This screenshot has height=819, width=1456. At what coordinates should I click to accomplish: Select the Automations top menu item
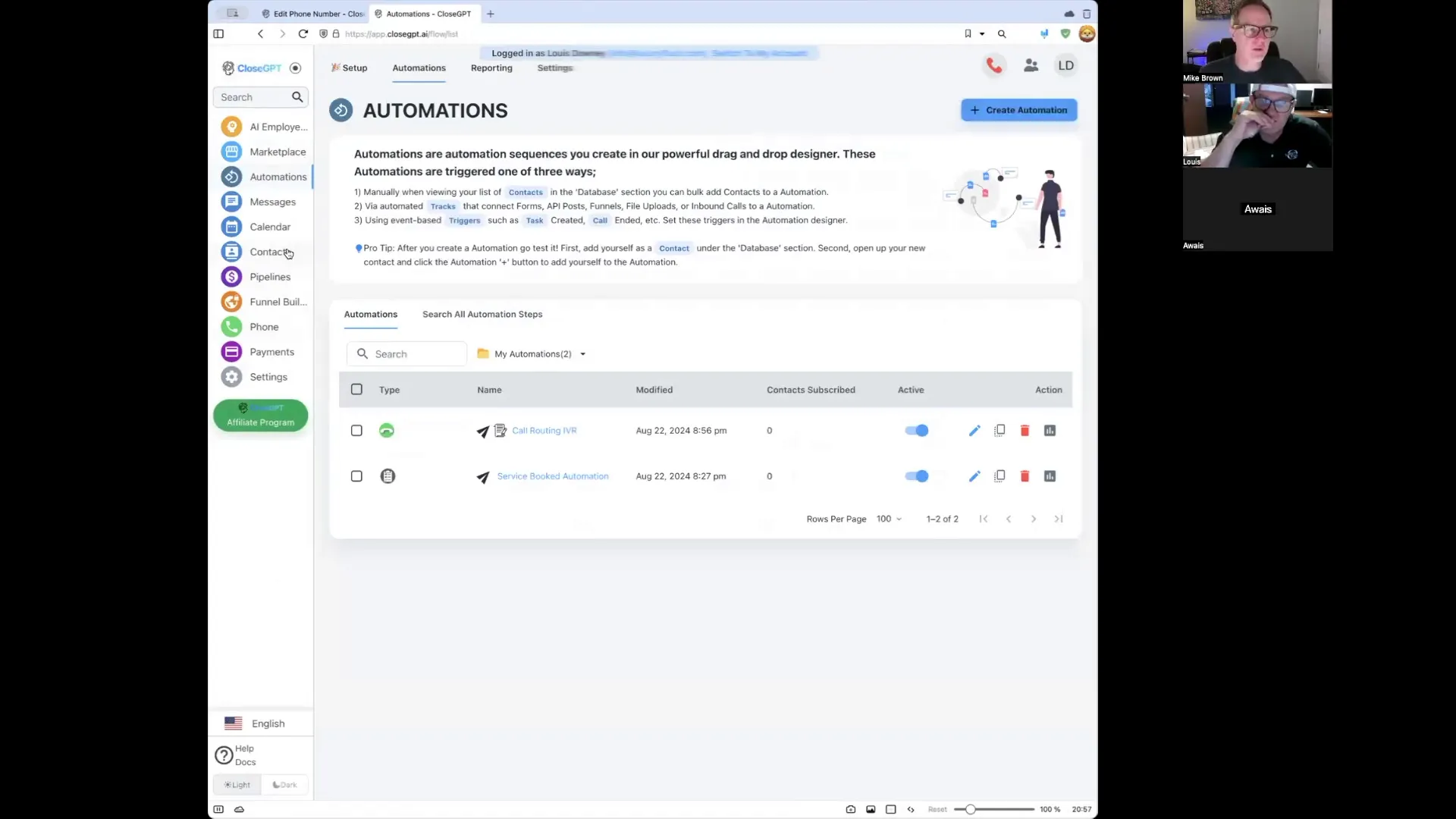click(419, 68)
